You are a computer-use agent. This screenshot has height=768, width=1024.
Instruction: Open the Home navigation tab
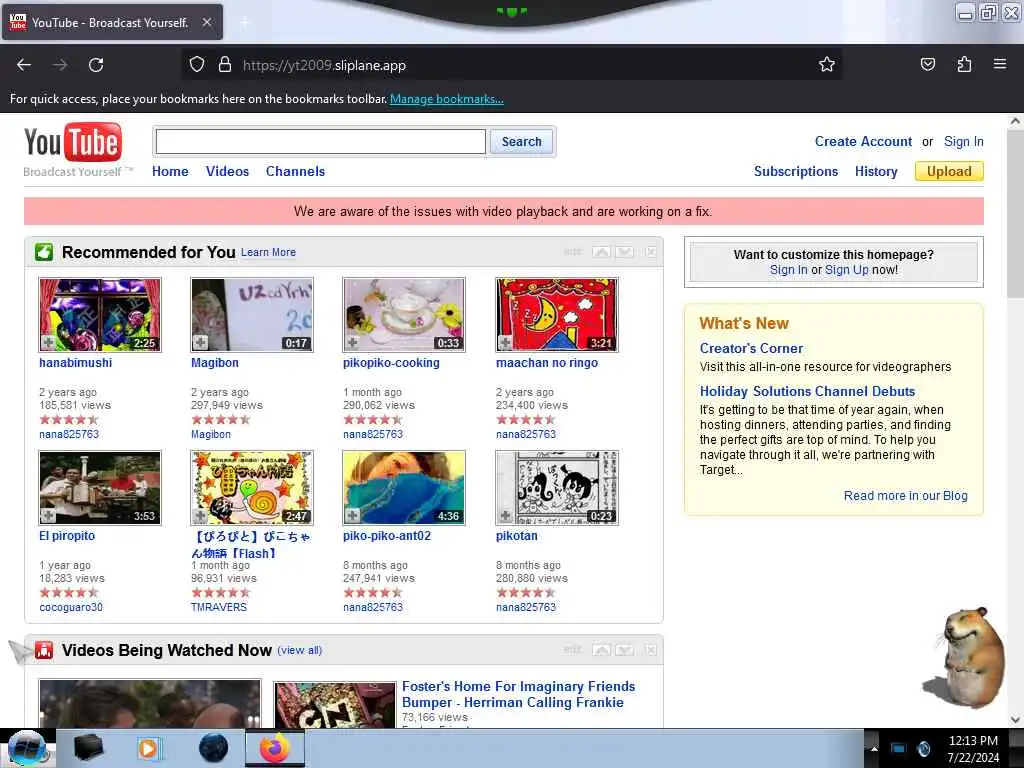170,171
